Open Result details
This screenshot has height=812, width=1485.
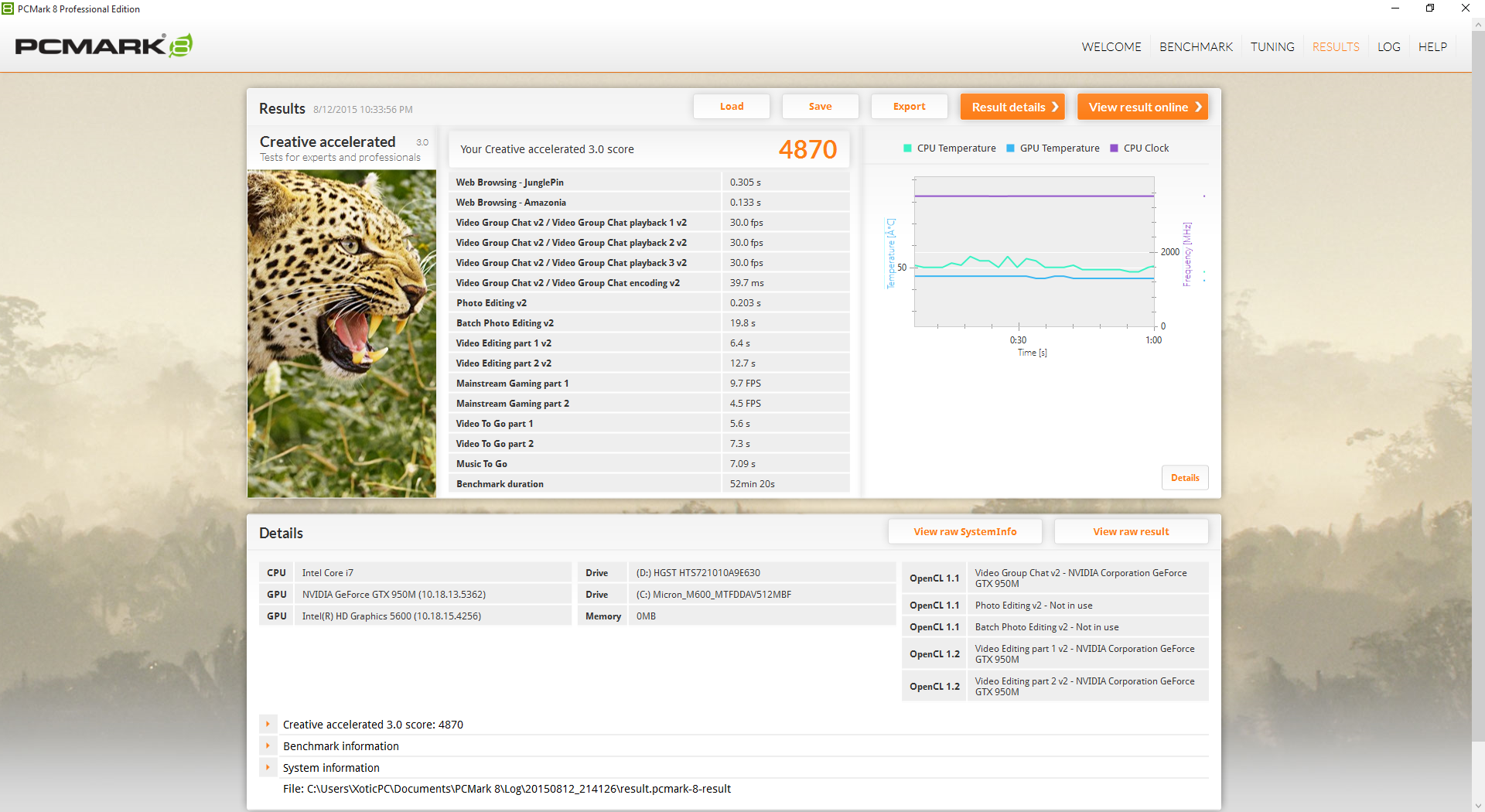click(x=1012, y=107)
